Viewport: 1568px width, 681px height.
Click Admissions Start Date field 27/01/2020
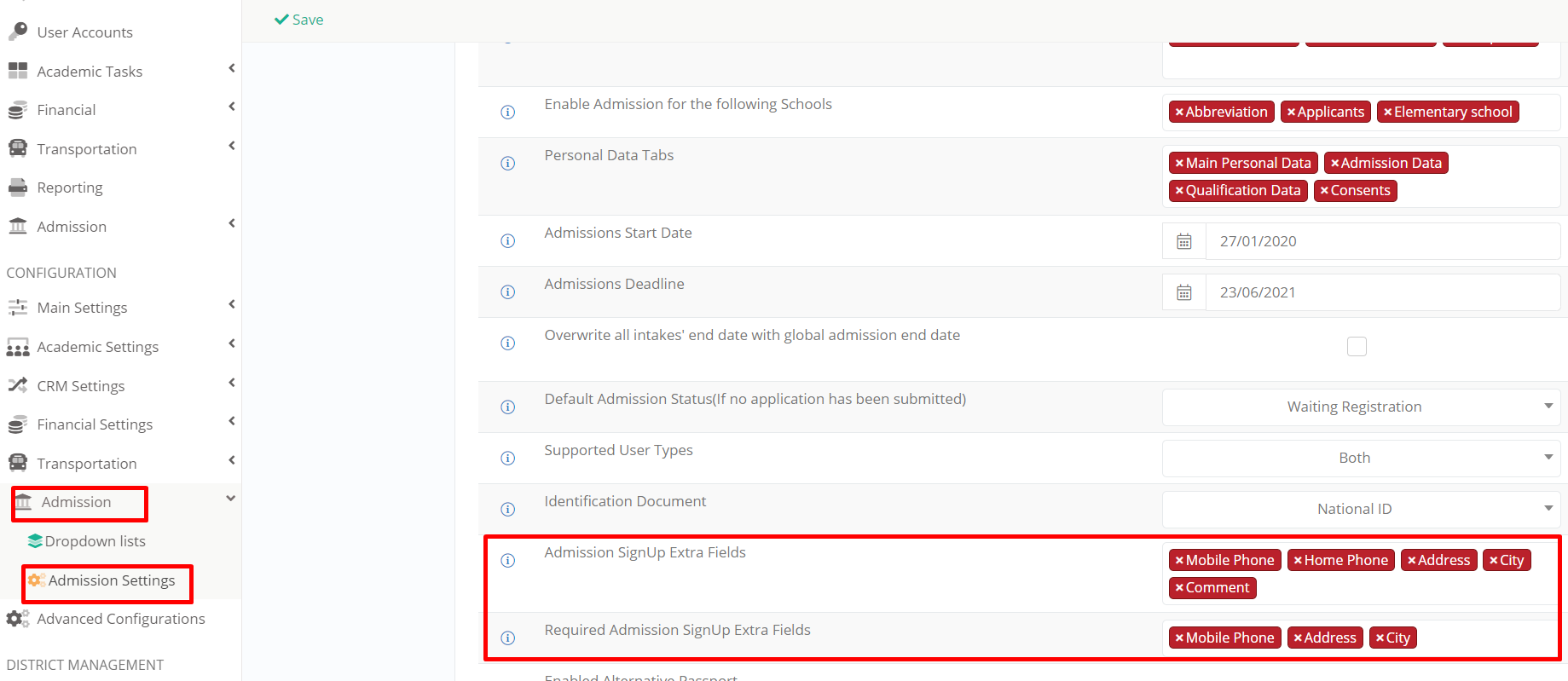coord(1383,241)
